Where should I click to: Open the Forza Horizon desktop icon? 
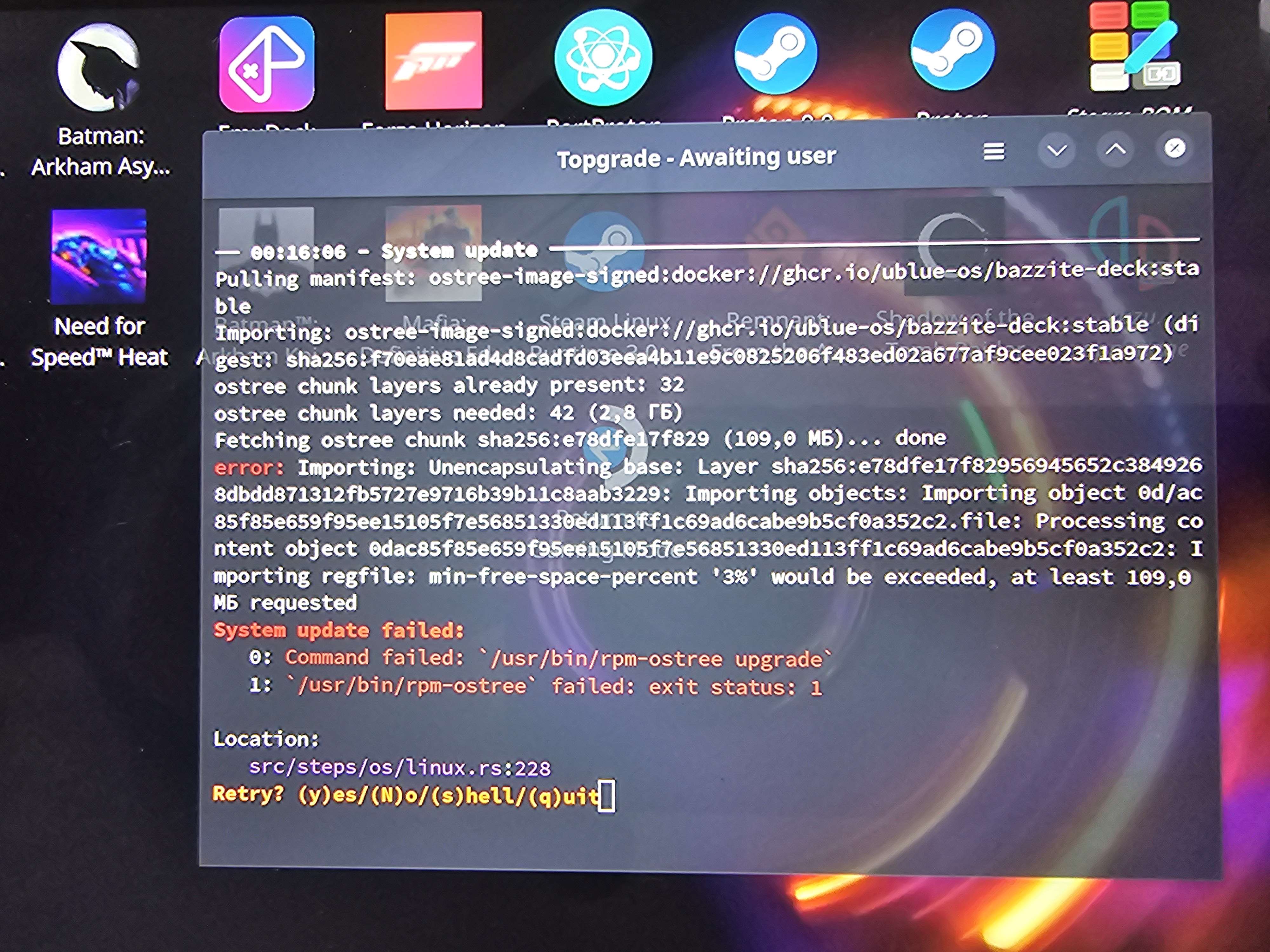click(x=433, y=61)
